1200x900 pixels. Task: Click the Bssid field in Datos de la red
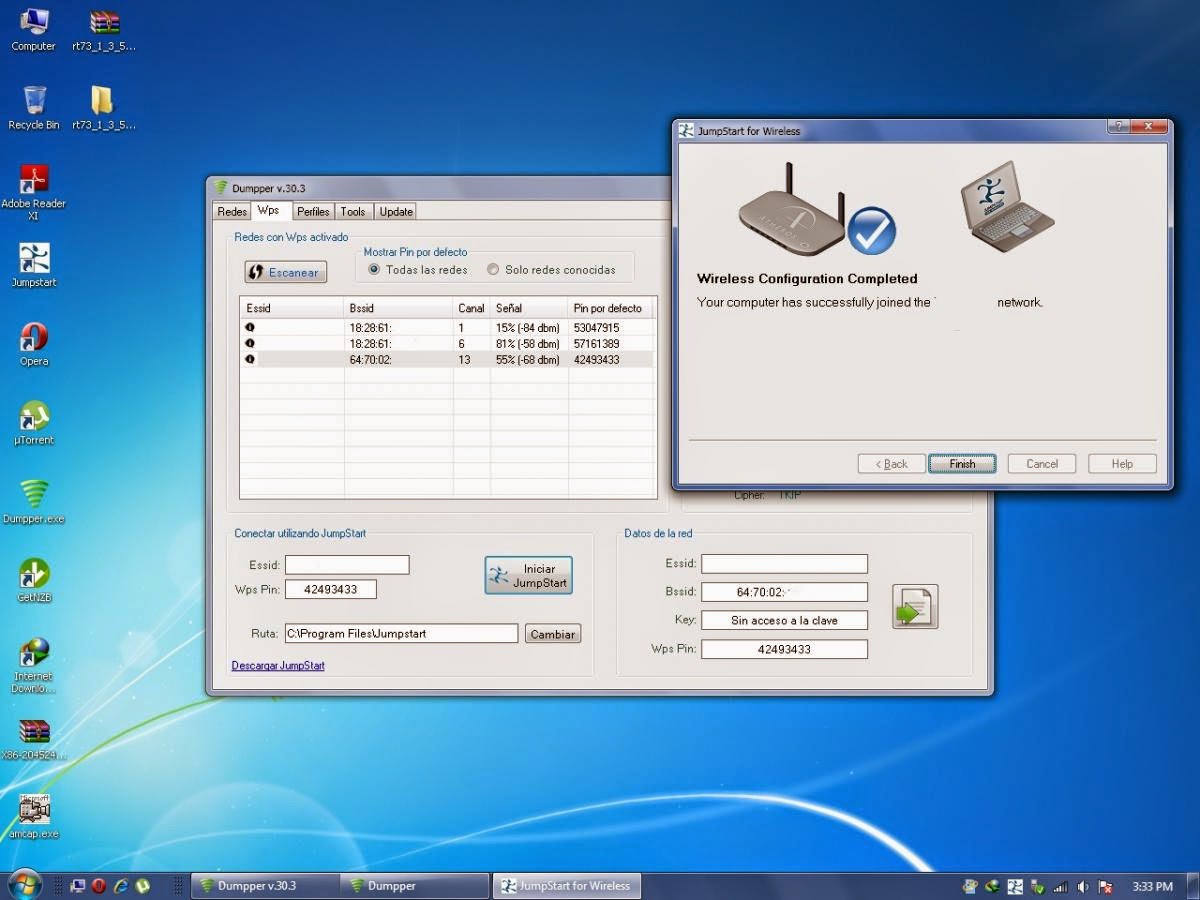tap(784, 592)
